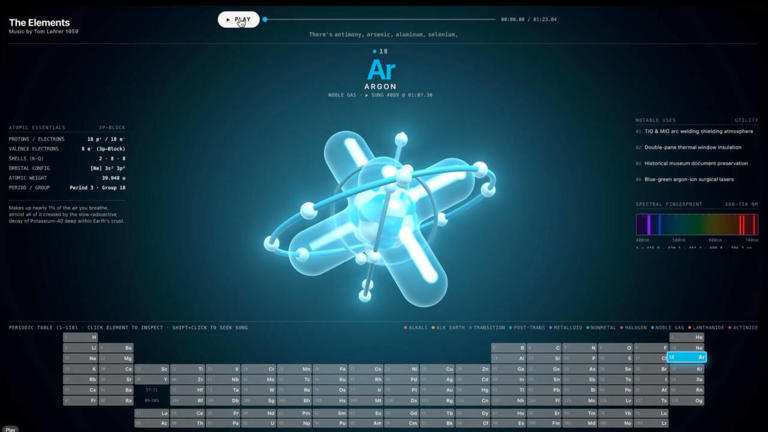Image resolution: width=768 pixels, height=432 pixels.
Task: Select the Hydrogen (H) element cell
Action: tap(80, 337)
